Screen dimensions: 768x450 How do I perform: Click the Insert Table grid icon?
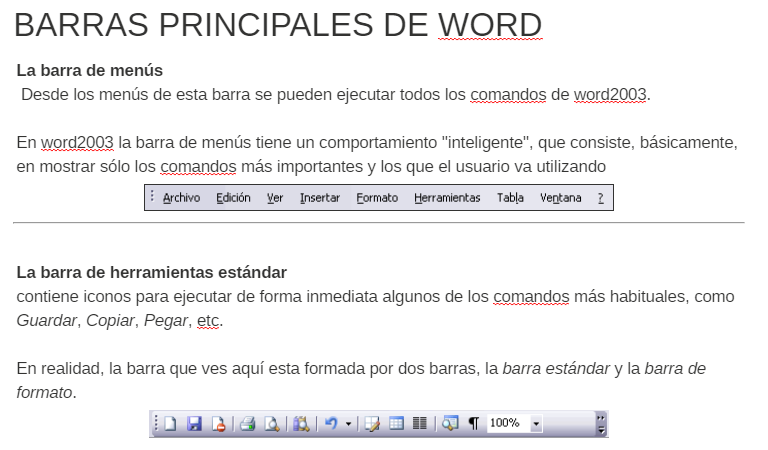(x=397, y=424)
